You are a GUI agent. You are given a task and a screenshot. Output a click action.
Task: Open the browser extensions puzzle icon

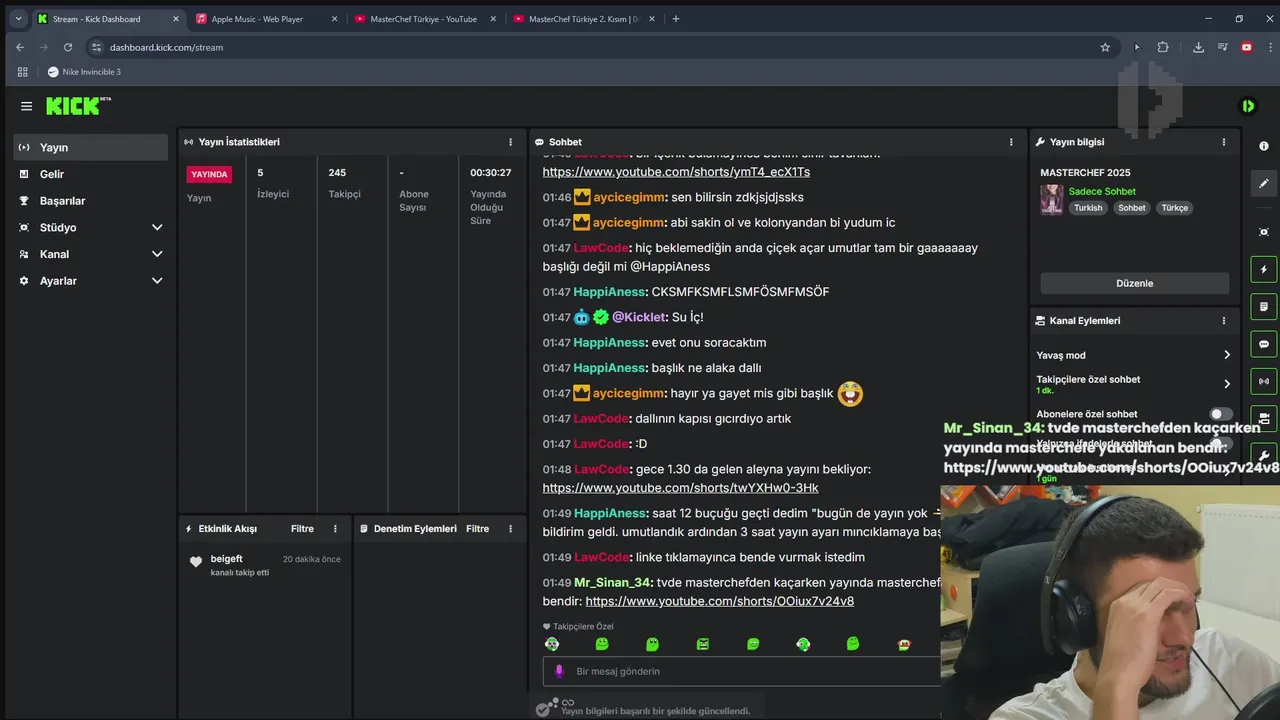tap(1163, 47)
